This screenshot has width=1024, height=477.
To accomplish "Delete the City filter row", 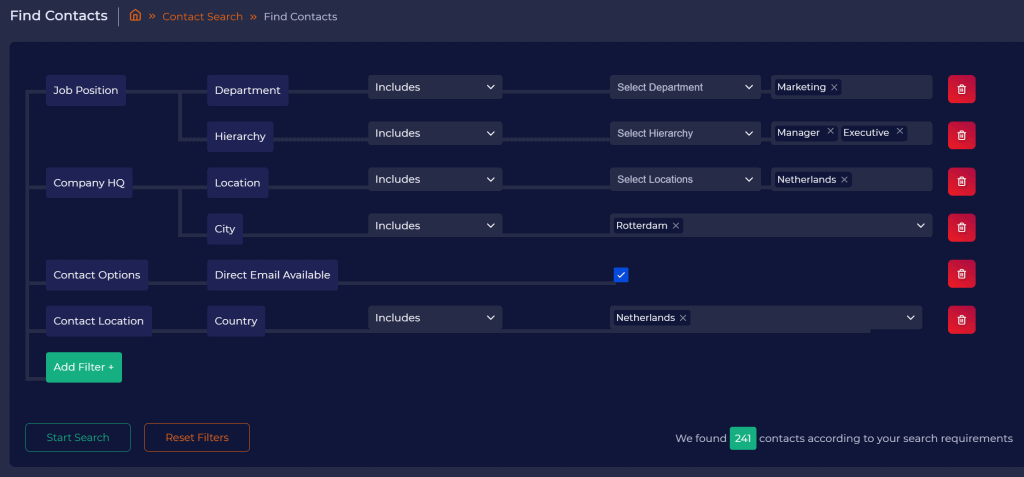I will 961,227.
